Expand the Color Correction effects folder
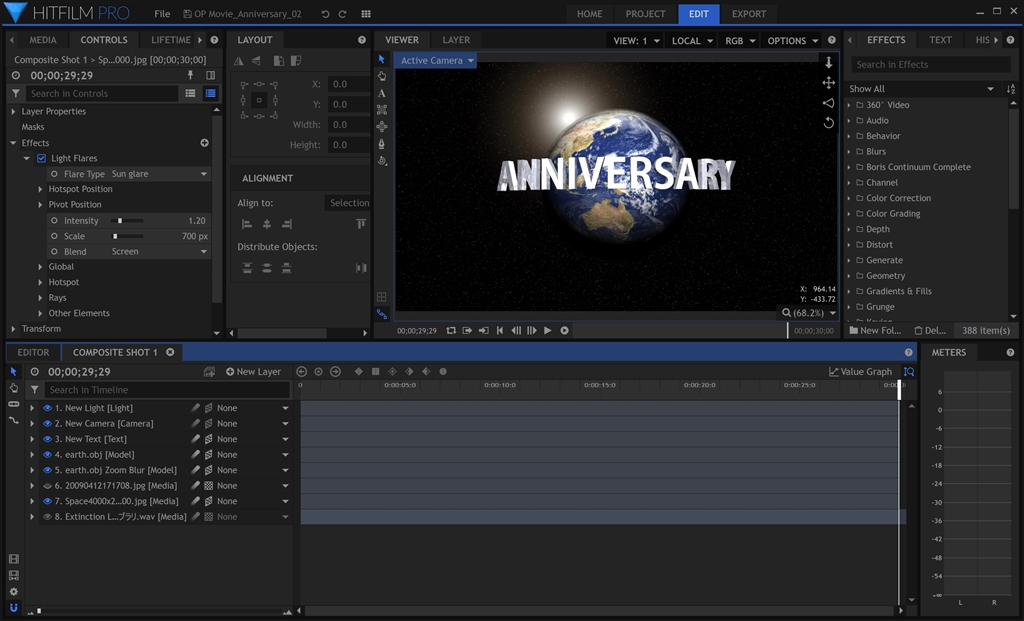 (898, 198)
